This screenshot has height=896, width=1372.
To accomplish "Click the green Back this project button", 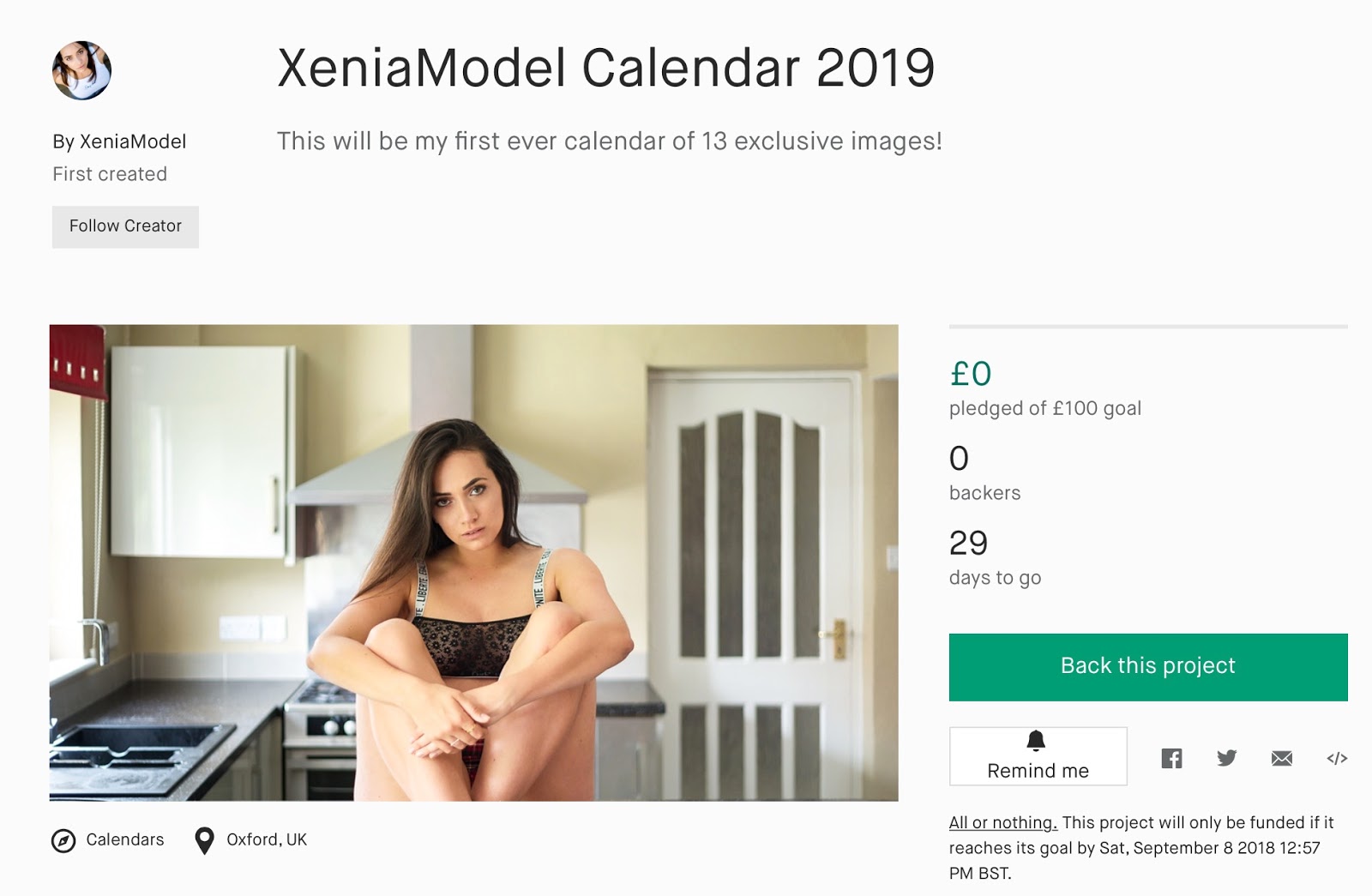I will point(1147,666).
